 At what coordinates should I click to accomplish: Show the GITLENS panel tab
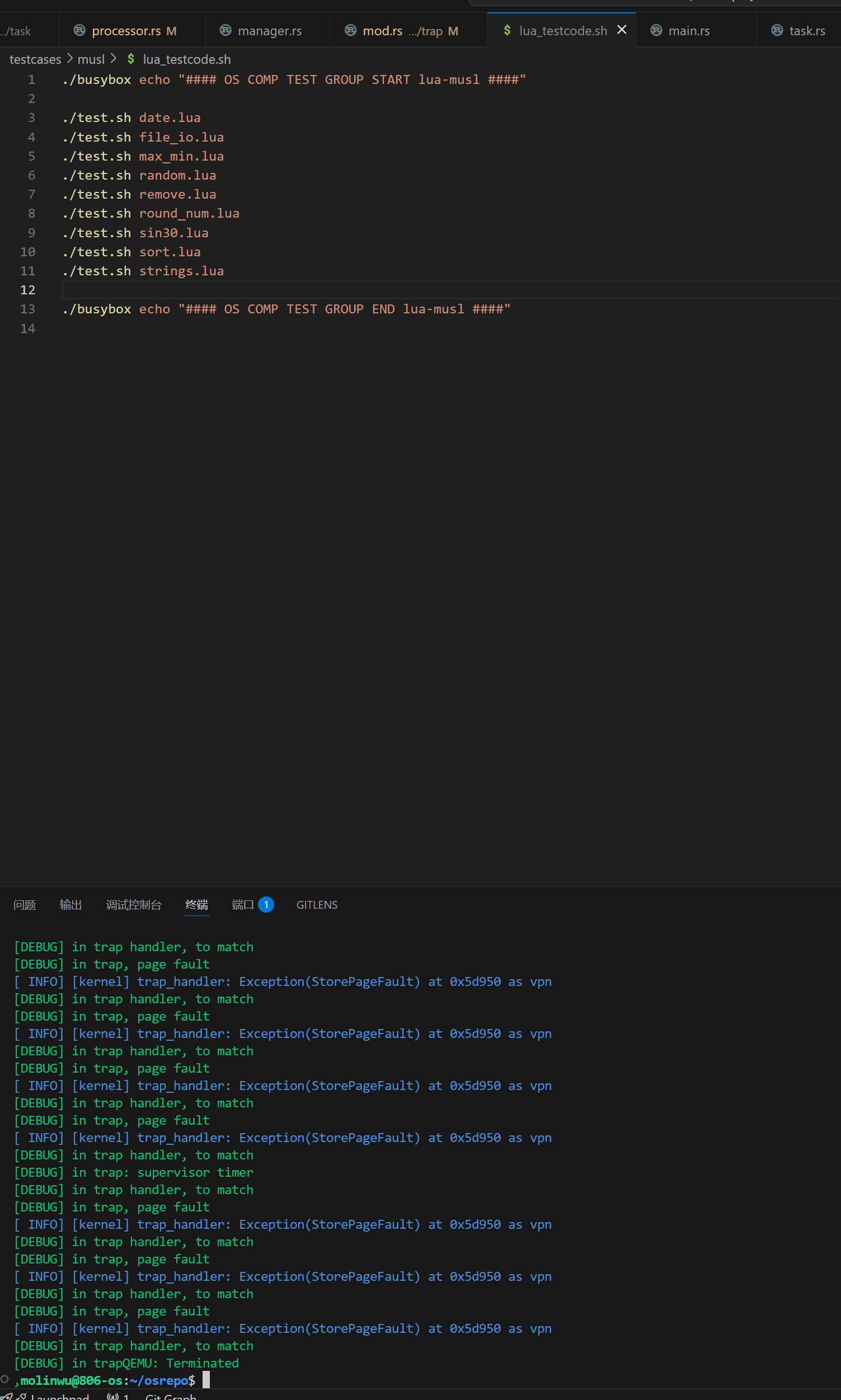pyautogui.click(x=317, y=905)
